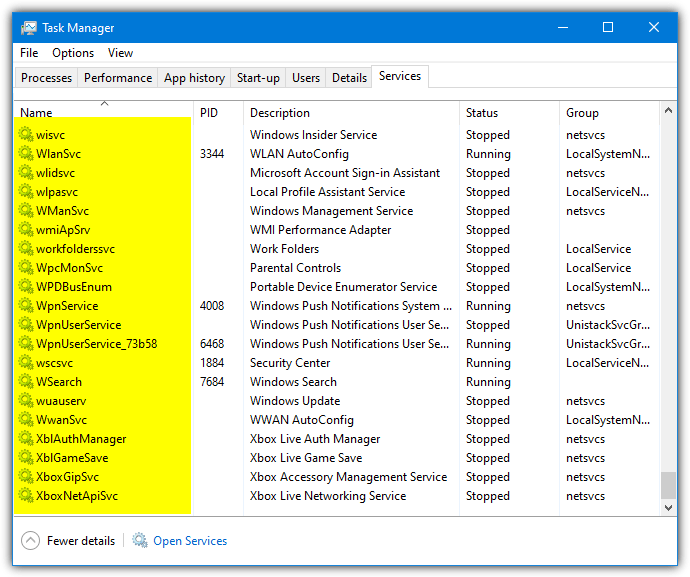690x577 pixels.
Task: Select the Security Center description cell
Action: pyautogui.click(x=290, y=363)
